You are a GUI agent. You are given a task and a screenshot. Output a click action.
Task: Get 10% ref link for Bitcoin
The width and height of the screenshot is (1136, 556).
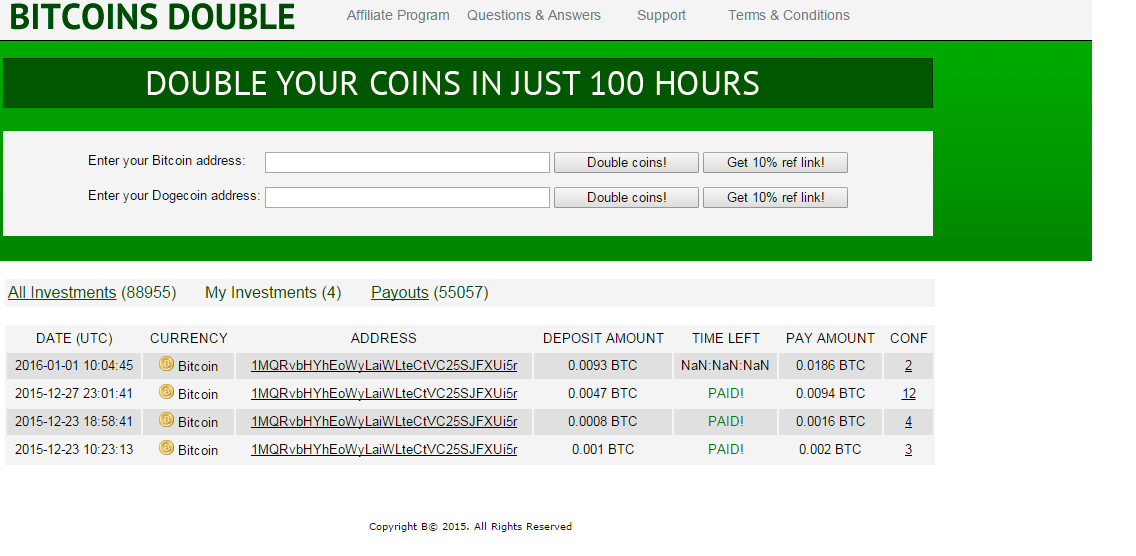coord(775,162)
